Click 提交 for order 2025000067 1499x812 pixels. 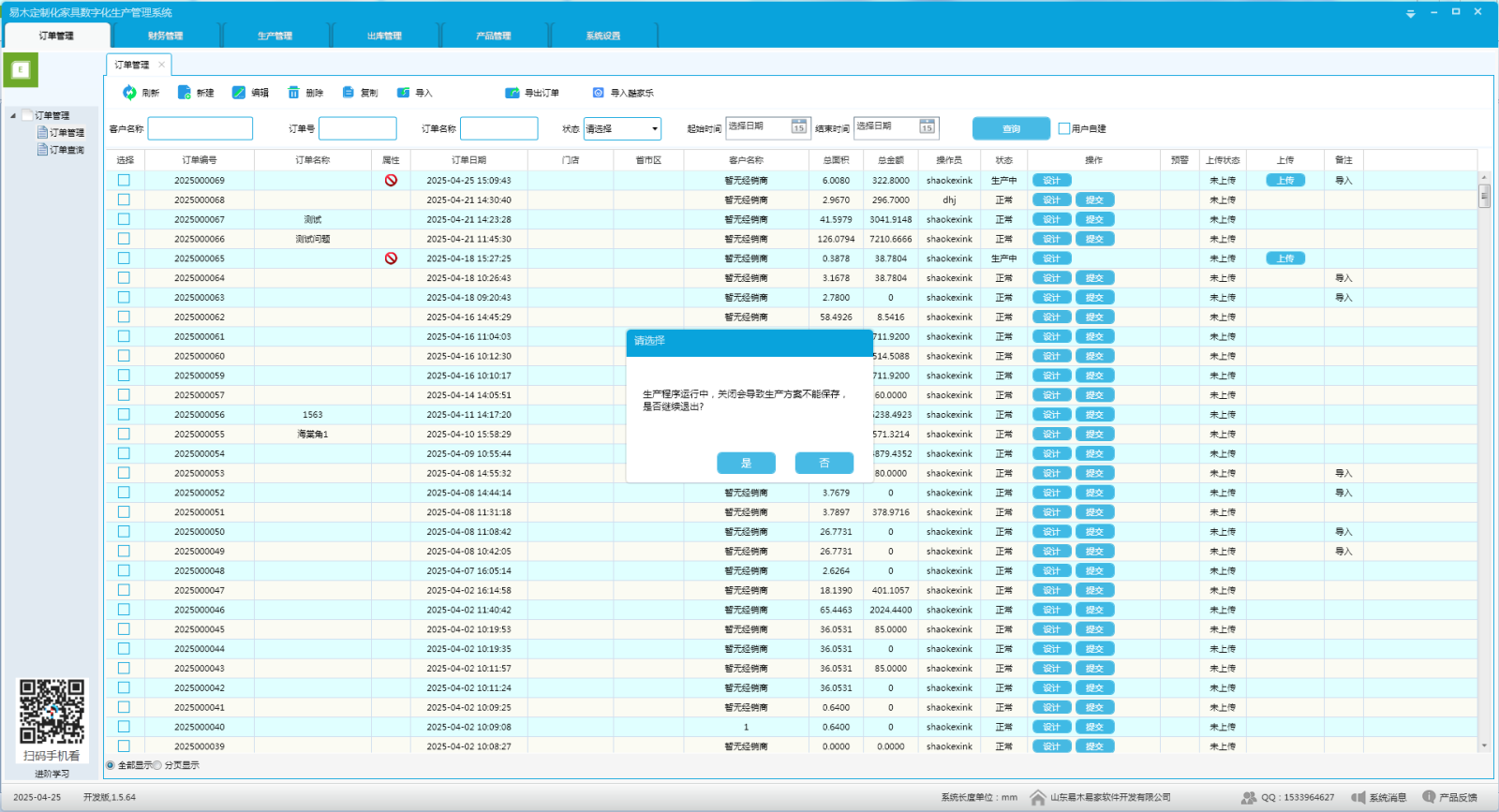pyautogui.click(x=1094, y=219)
